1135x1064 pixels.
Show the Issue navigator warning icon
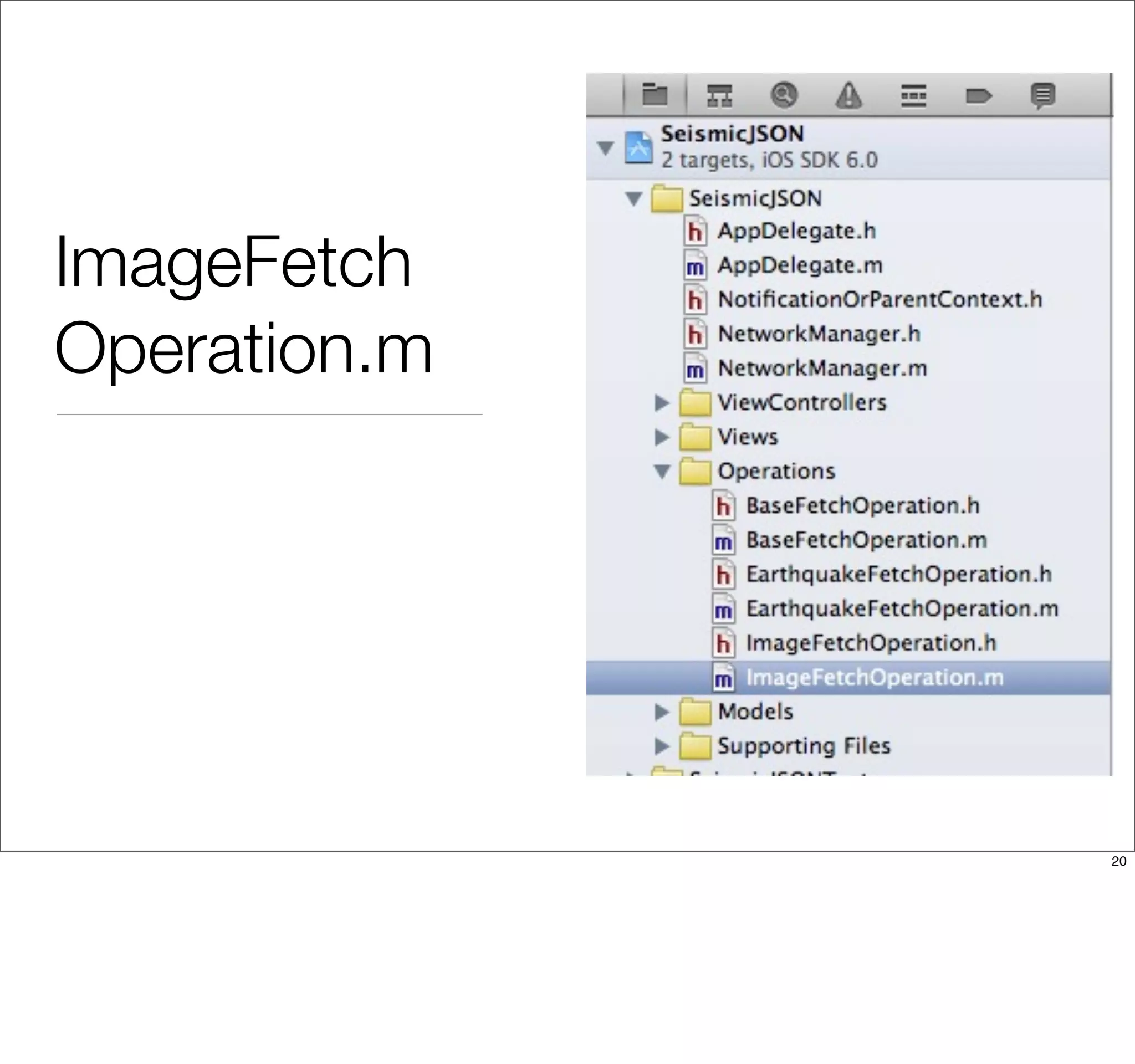click(x=848, y=95)
